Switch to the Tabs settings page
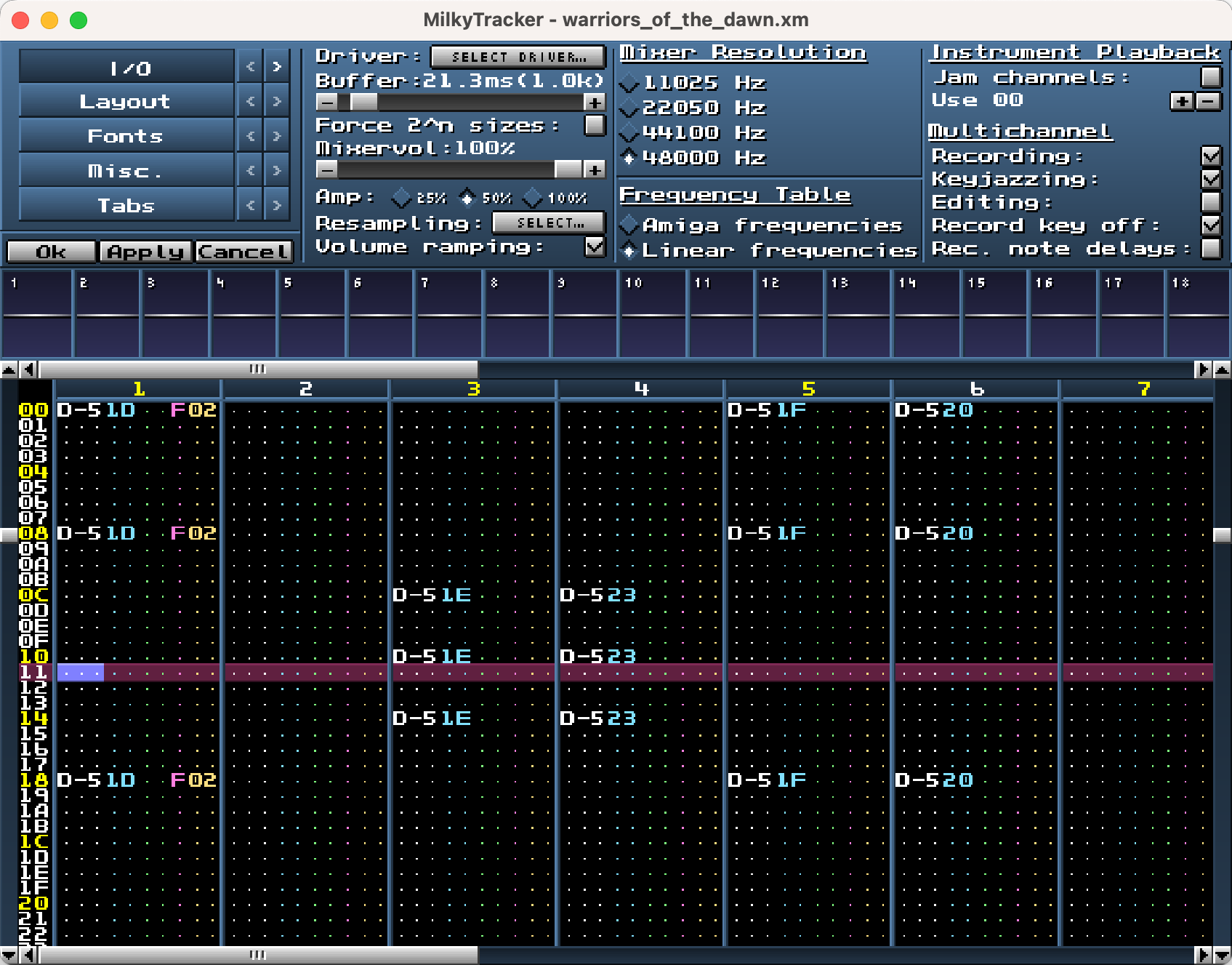 tap(126, 206)
